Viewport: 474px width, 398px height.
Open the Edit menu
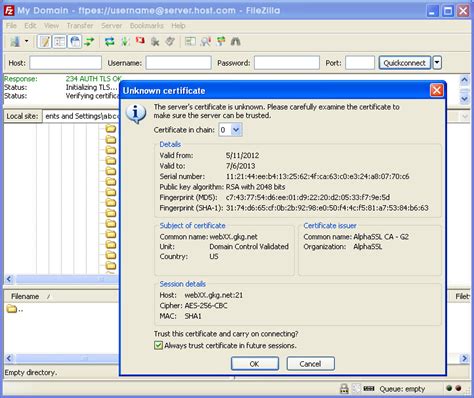coord(30,26)
